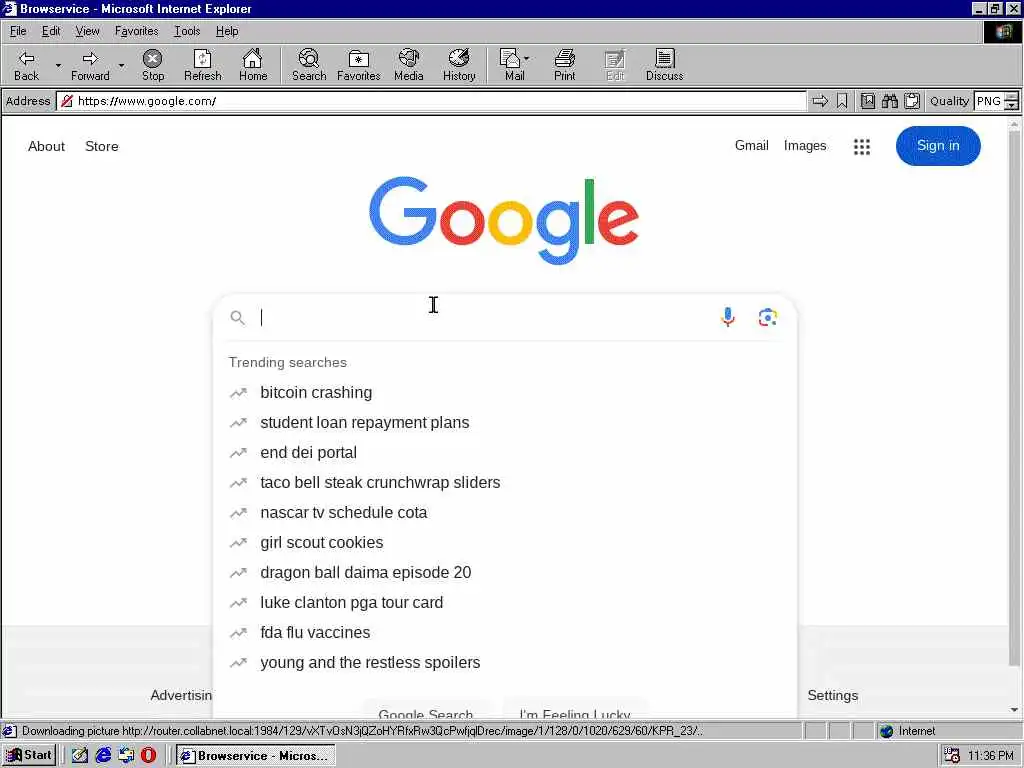Select 'end dei portal' suggestion
1024x768 pixels.
coord(308,453)
